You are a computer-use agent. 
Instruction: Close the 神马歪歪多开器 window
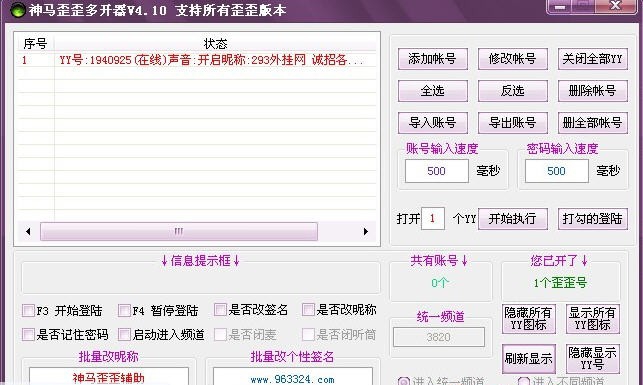pyautogui.click(x=615, y=7)
